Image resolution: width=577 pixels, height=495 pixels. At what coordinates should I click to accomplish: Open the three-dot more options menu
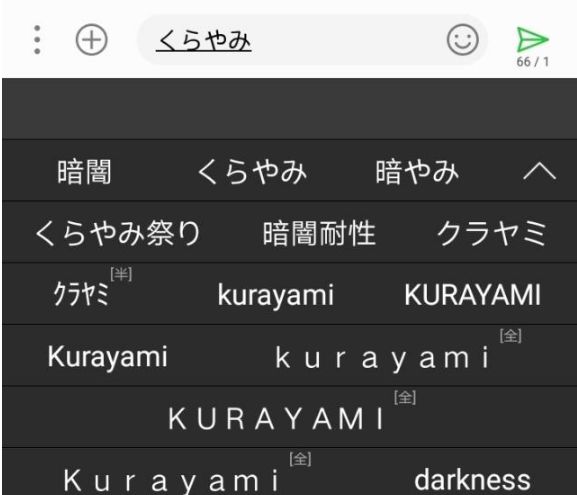[x=37, y=40]
